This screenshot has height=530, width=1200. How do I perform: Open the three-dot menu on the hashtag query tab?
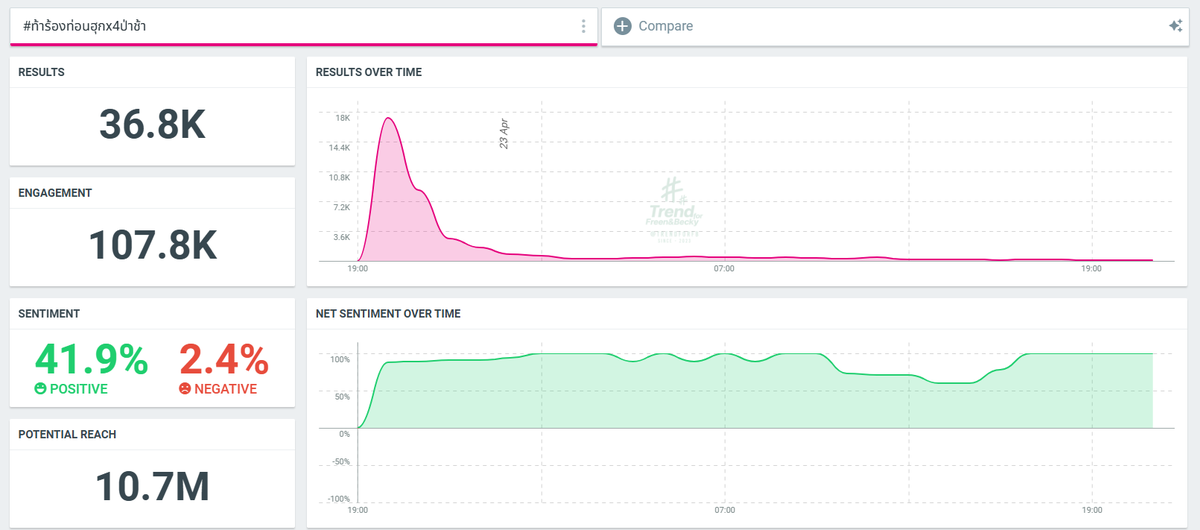584,26
